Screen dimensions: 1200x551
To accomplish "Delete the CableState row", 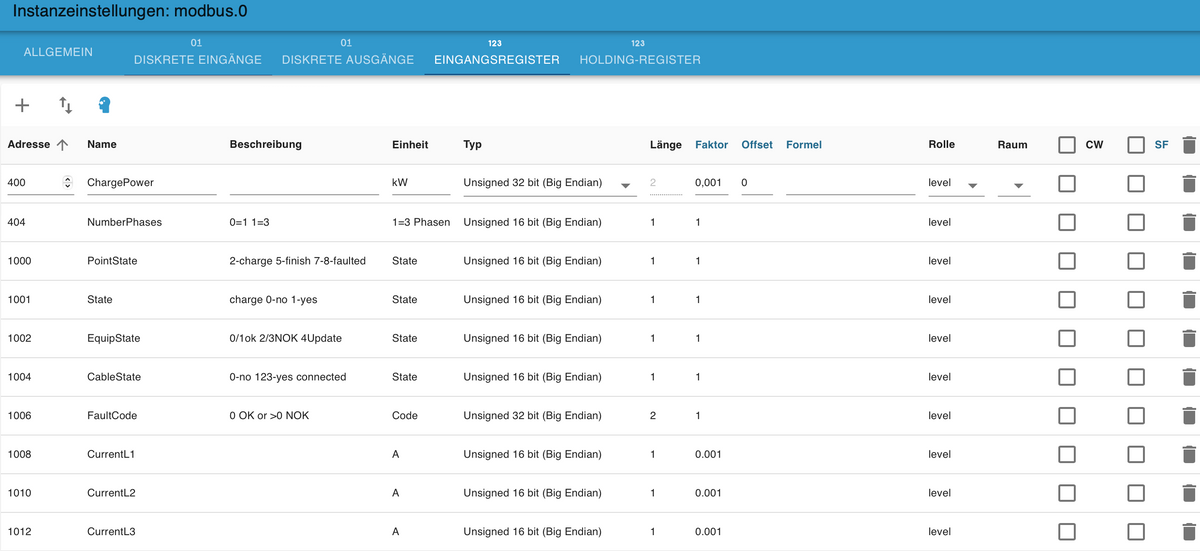I will [x=1188, y=377].
